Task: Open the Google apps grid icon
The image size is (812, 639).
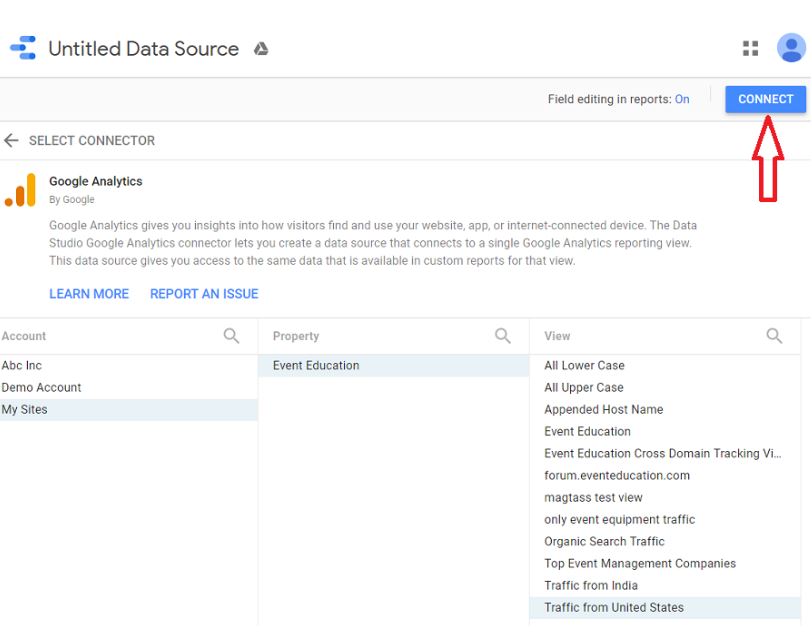Action: [750, 49]
